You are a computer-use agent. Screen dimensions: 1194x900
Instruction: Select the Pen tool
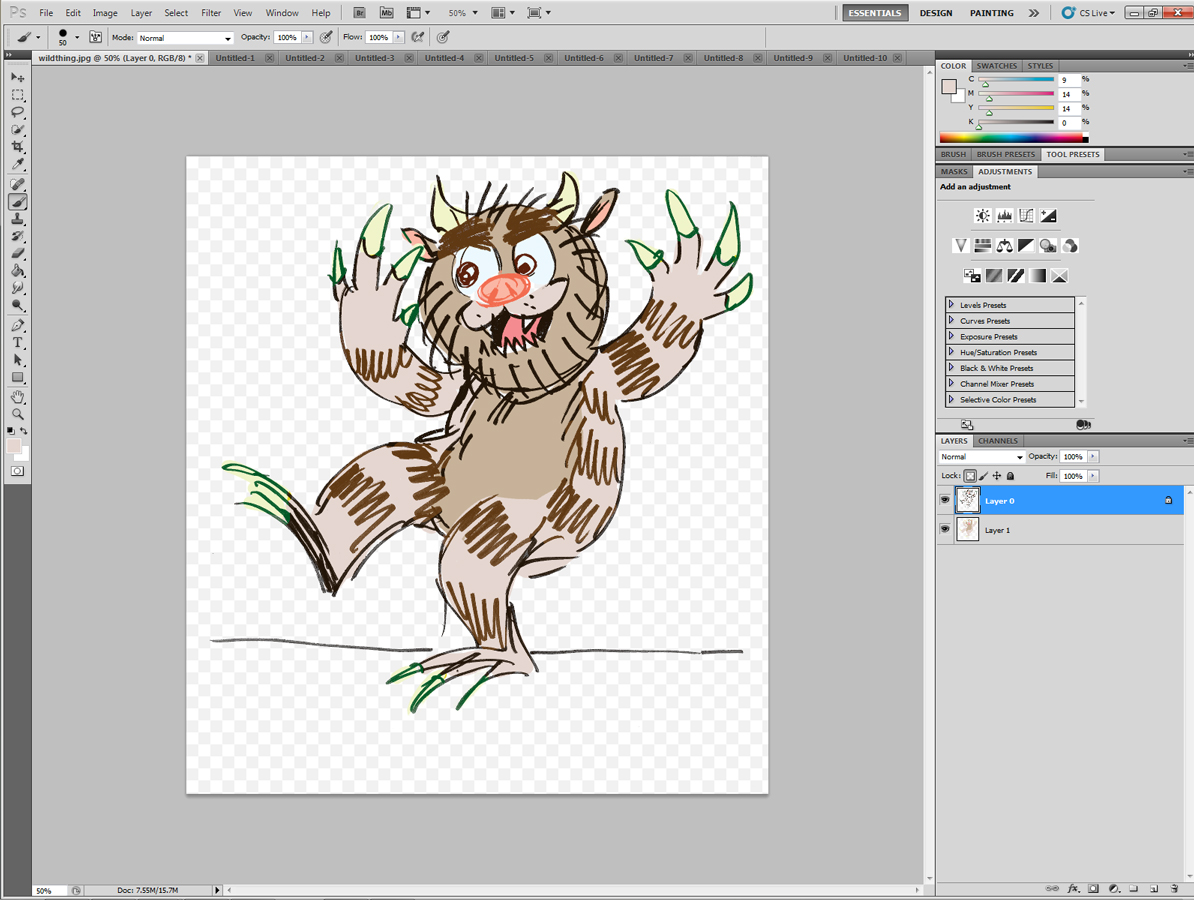18,325
